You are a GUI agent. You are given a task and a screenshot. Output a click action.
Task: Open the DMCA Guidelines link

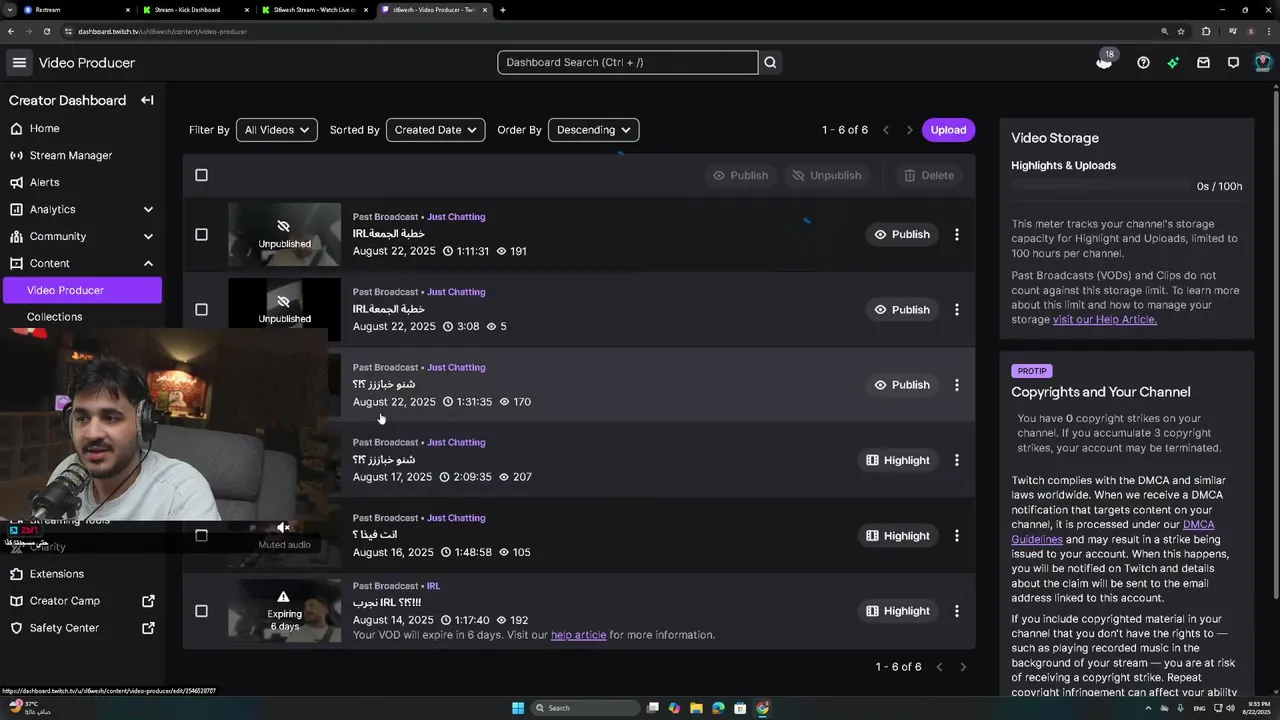[x=1113, y=532]
